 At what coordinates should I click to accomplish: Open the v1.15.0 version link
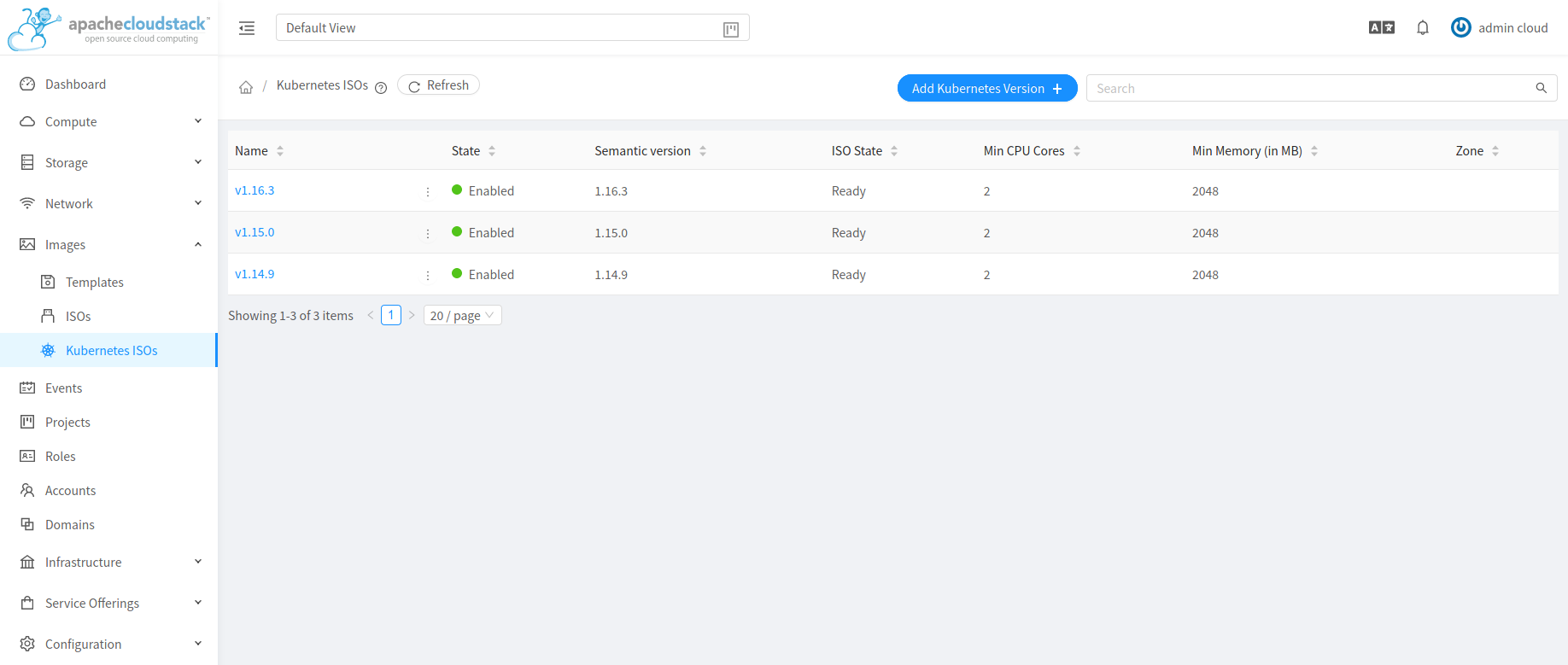[x=255, y=232]
